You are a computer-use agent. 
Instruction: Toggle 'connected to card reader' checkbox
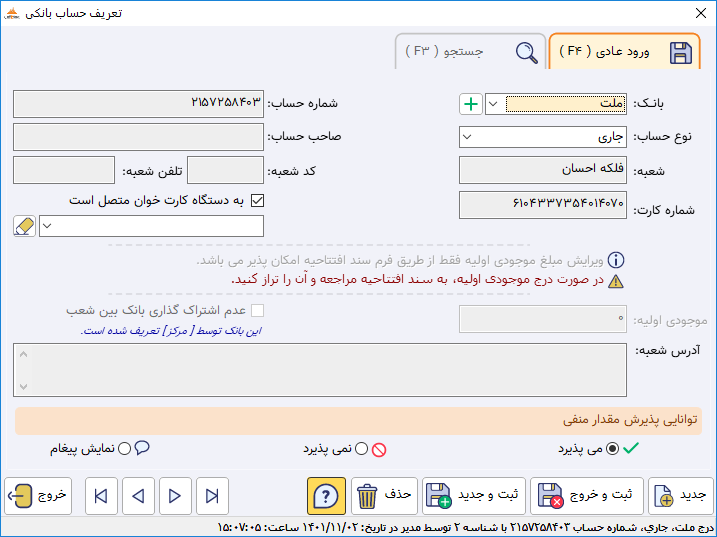pos(257,200)
